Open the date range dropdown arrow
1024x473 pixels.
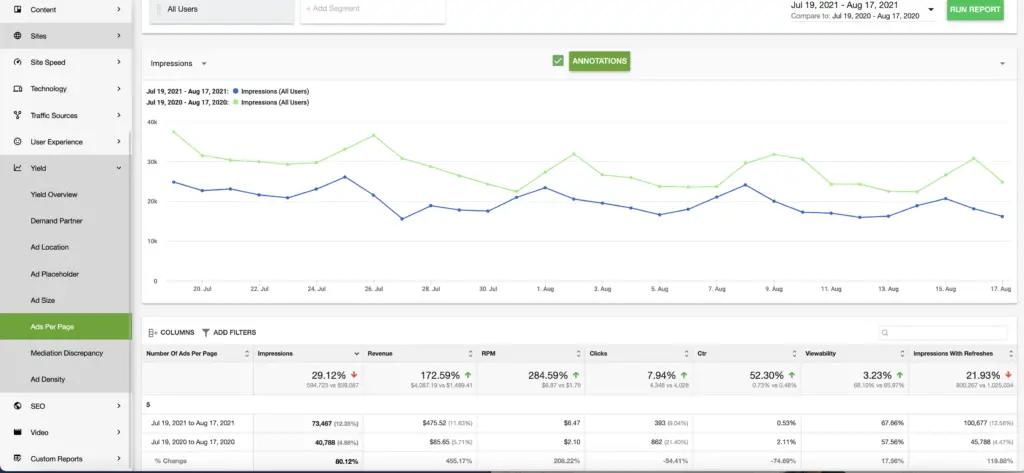click(x=931, y=10)
